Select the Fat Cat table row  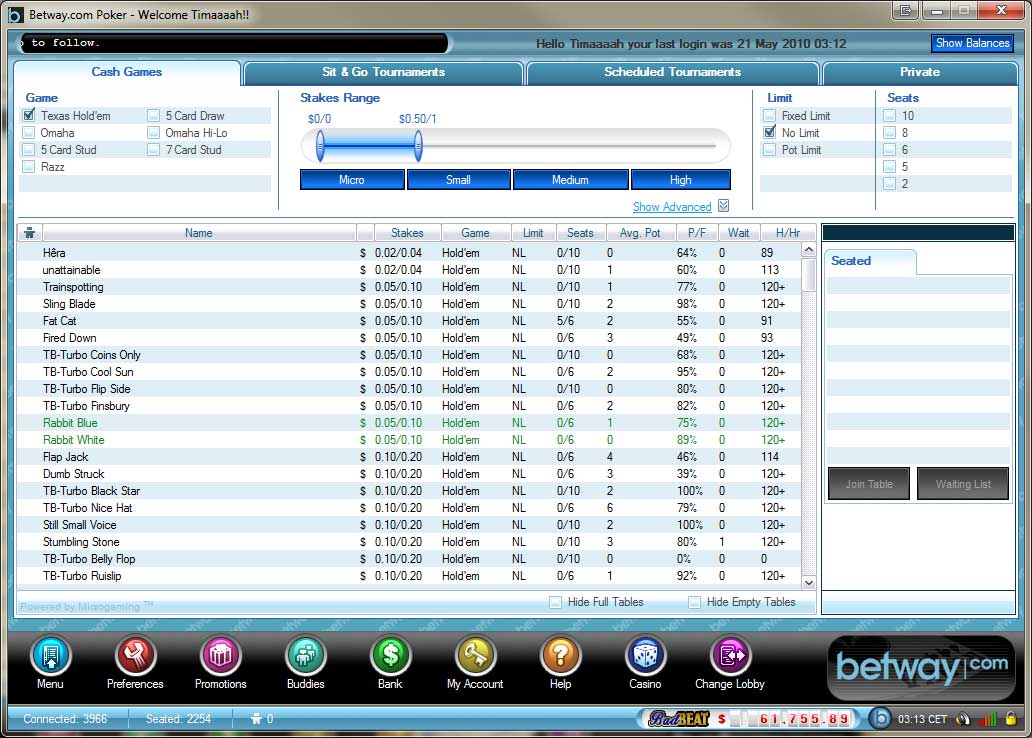pos(409,321)
